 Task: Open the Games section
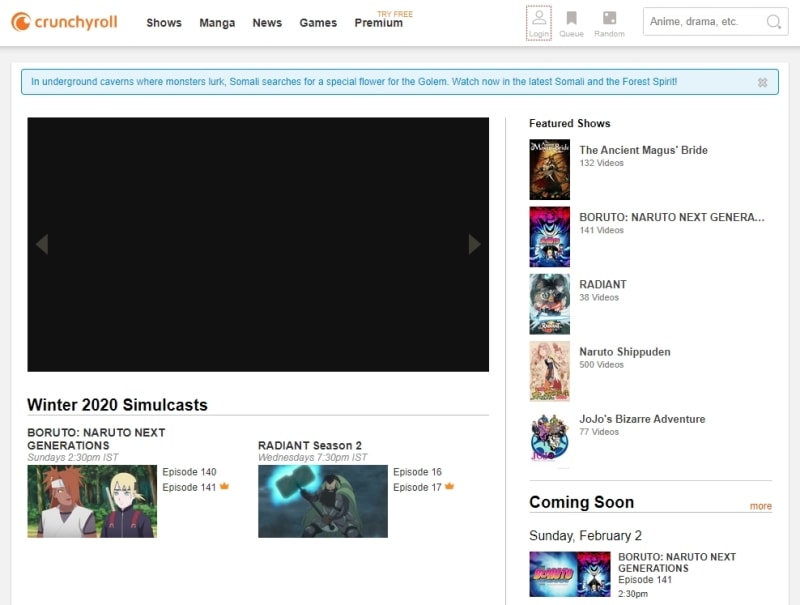click(318, 23)
